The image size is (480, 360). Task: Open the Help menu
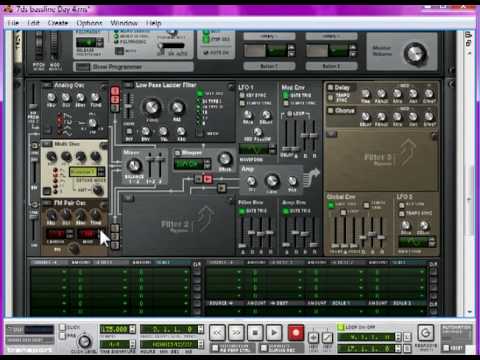click(x=154, y=23)
